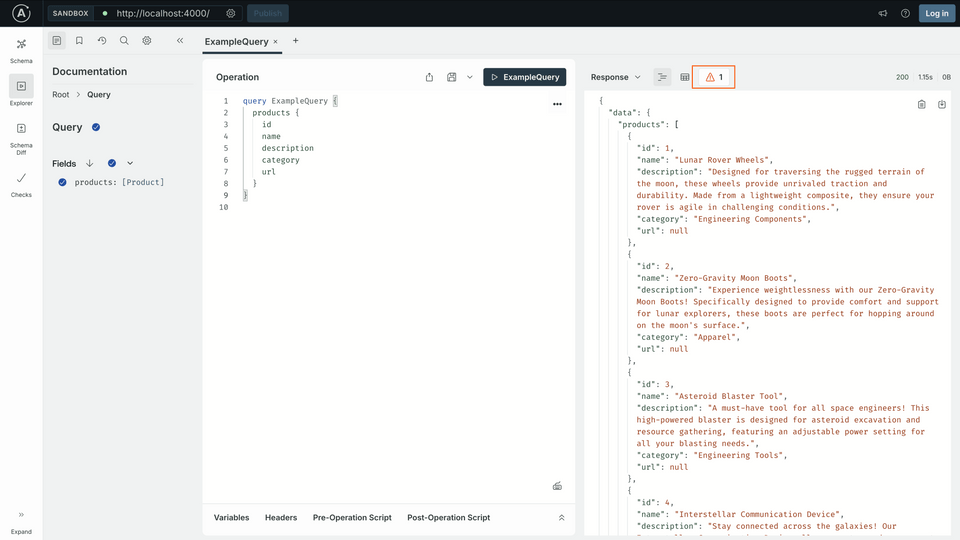The image size is (960, 540).
Task: Open operation history panel
Action: (x=102, y=41)
